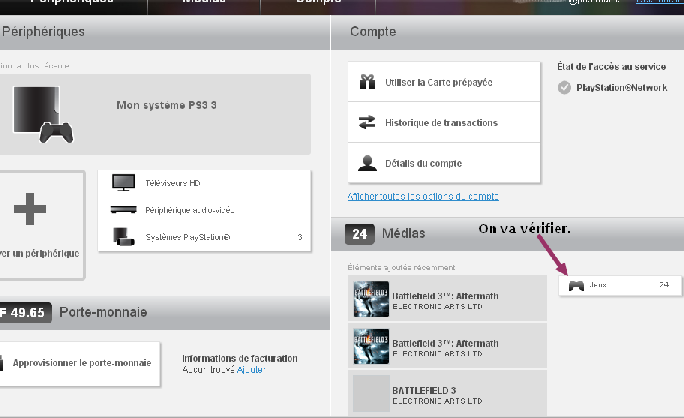Viewport: 684px width, 418px height.
Task: Click the Informations de facturation label
Action: pos(240,359)
